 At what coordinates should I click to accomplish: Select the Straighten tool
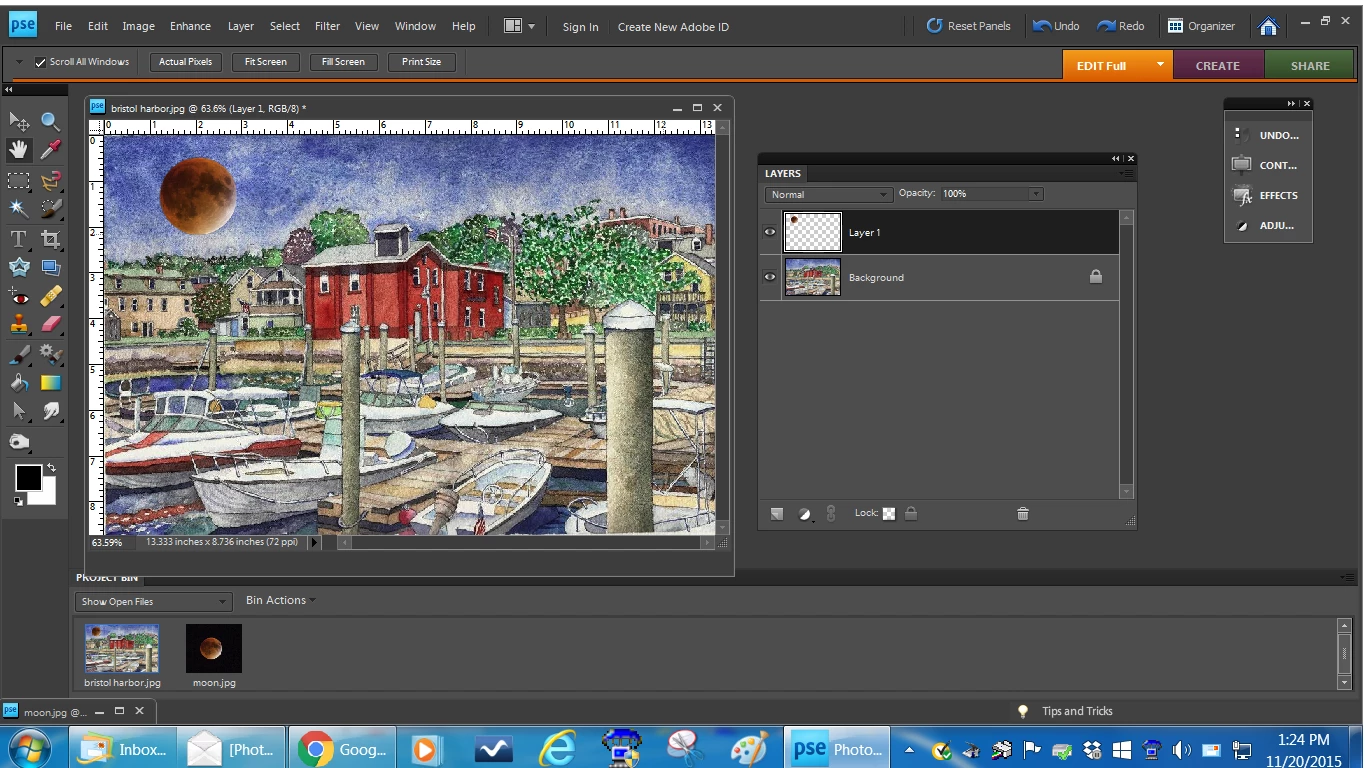[50, 267]
